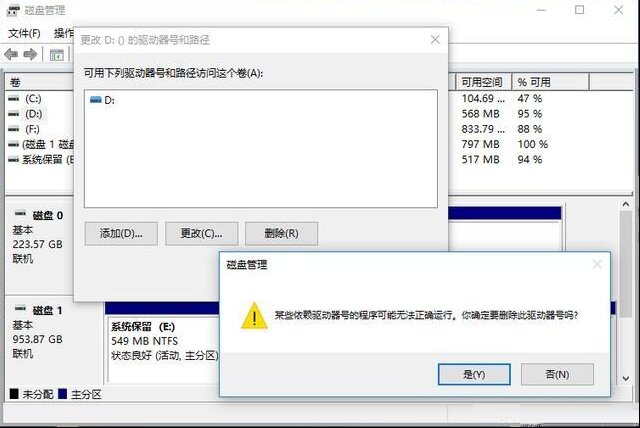Click the 更改(C)... button

201,233
